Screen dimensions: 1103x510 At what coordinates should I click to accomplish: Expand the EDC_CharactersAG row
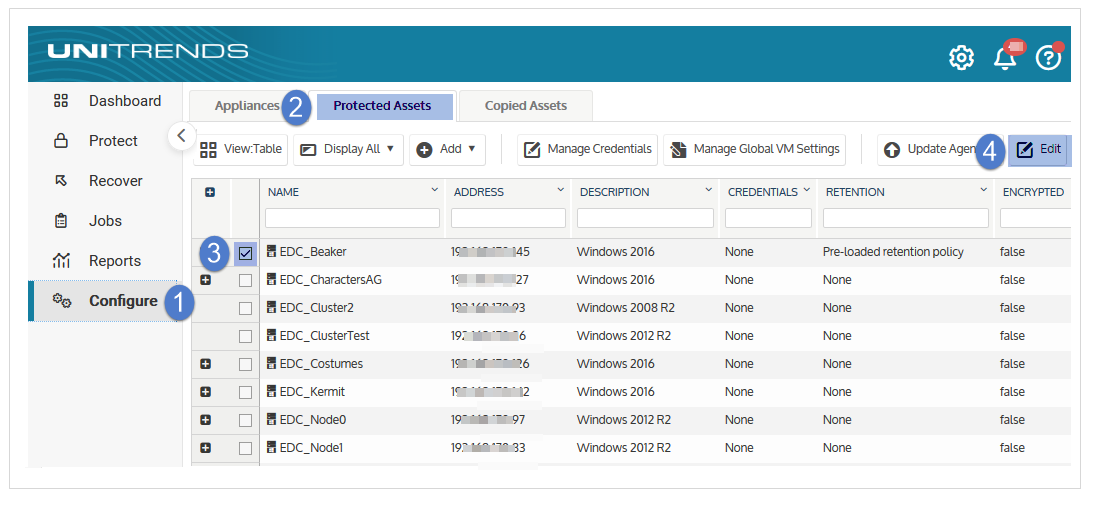206,280
